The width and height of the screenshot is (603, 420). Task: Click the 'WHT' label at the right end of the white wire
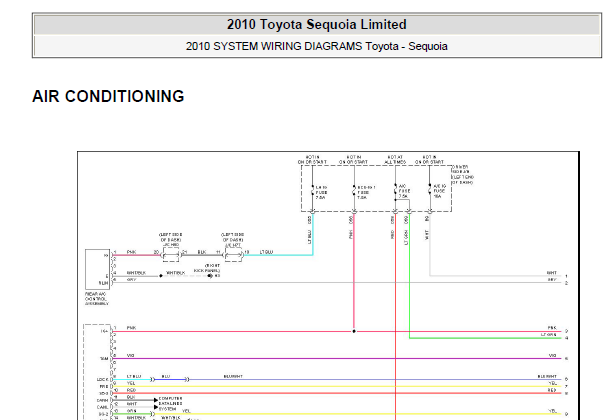tap(552, 273)
